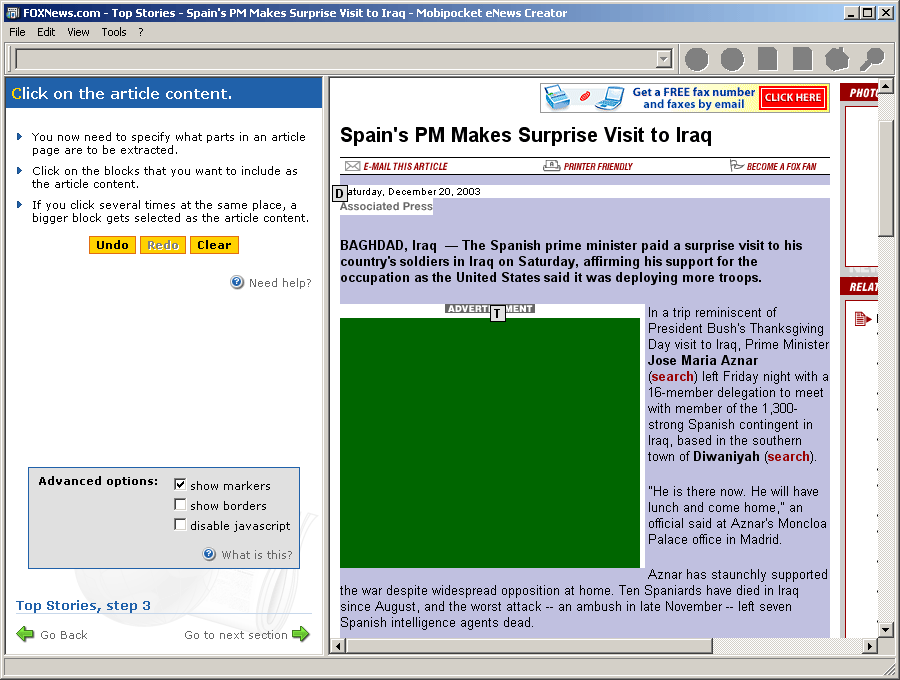The width and height of the screenshot is (900, 680).
Task: Click the Associated Press byline
Action: (x=386, y=207)
